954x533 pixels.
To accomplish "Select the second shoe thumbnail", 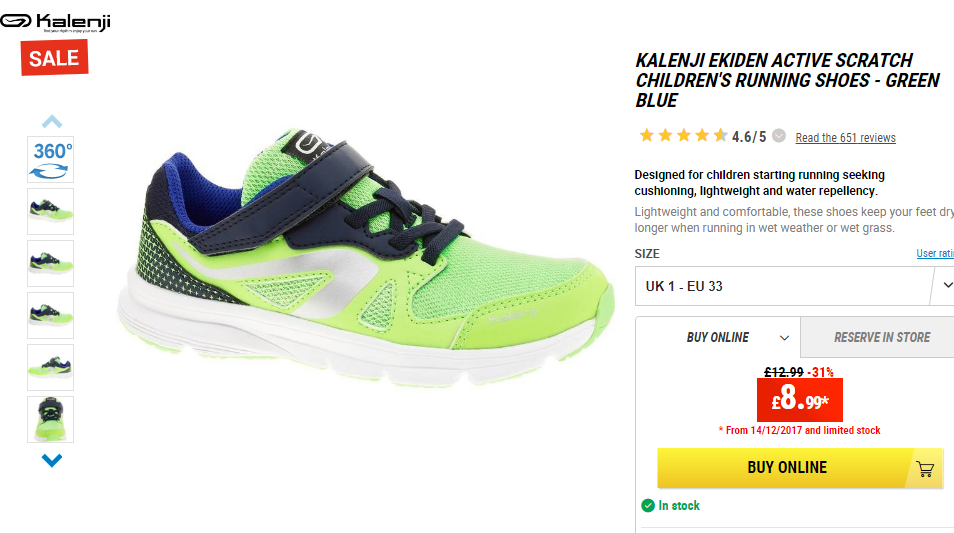I will tap(50, 263).
